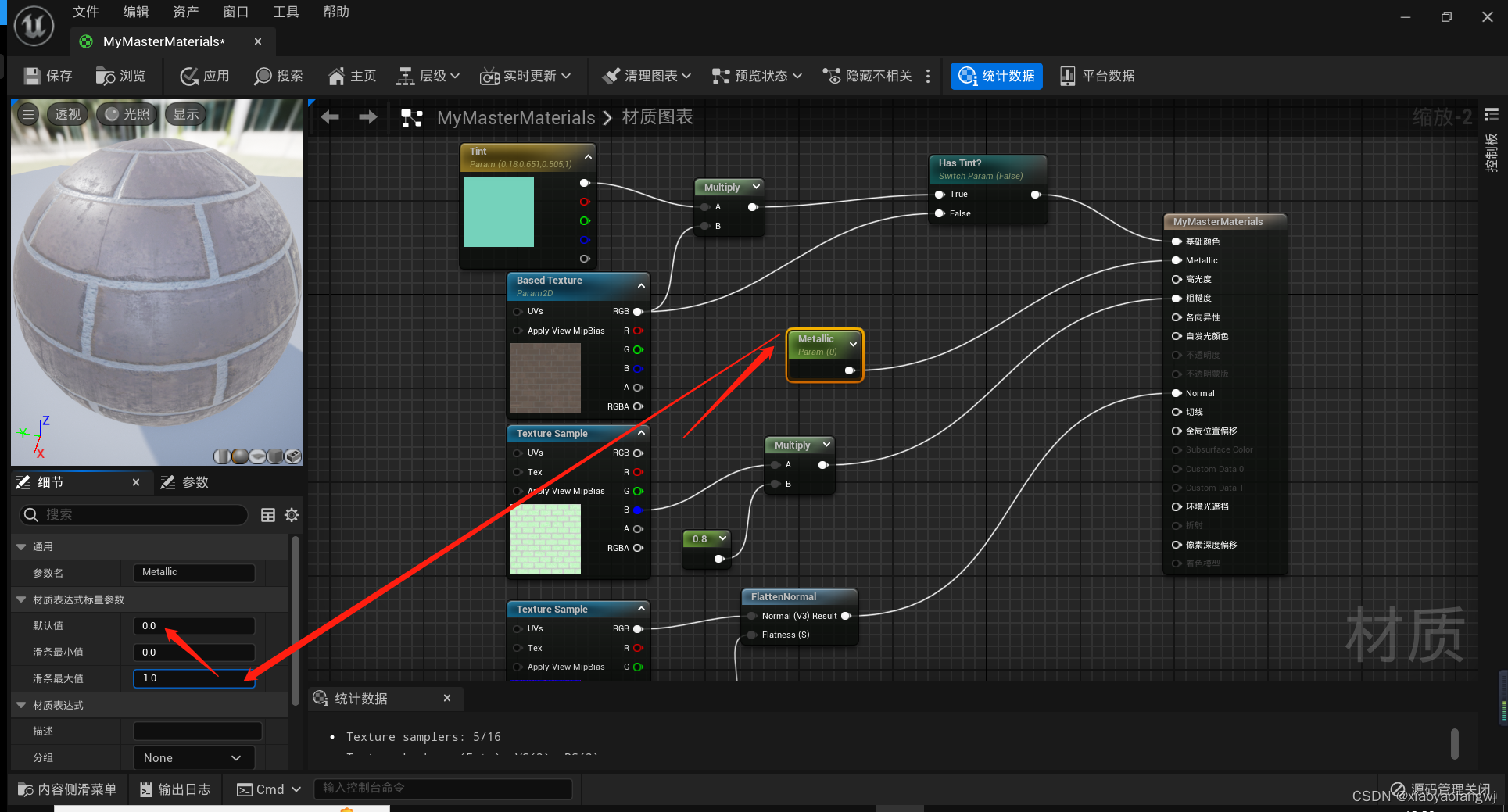Close the MyMasterMaterials tab
The image size is (1508, 812).
pos(258,41)
